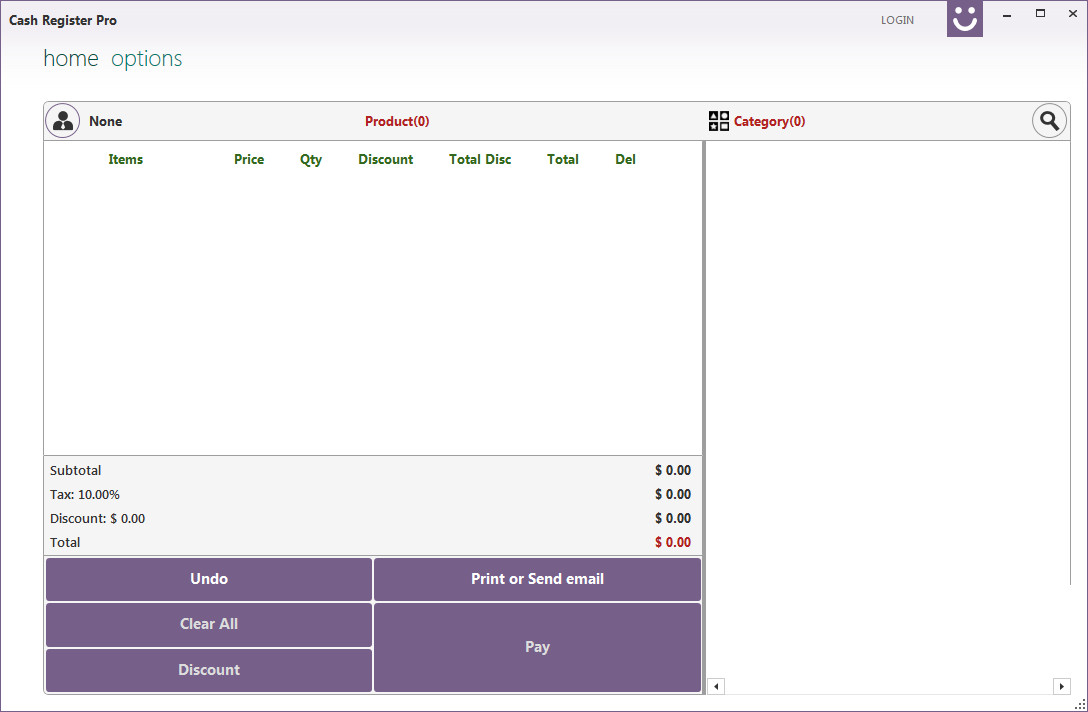Click the Undo button
The width and height of the screenshot is (1088, 712).
208,578
